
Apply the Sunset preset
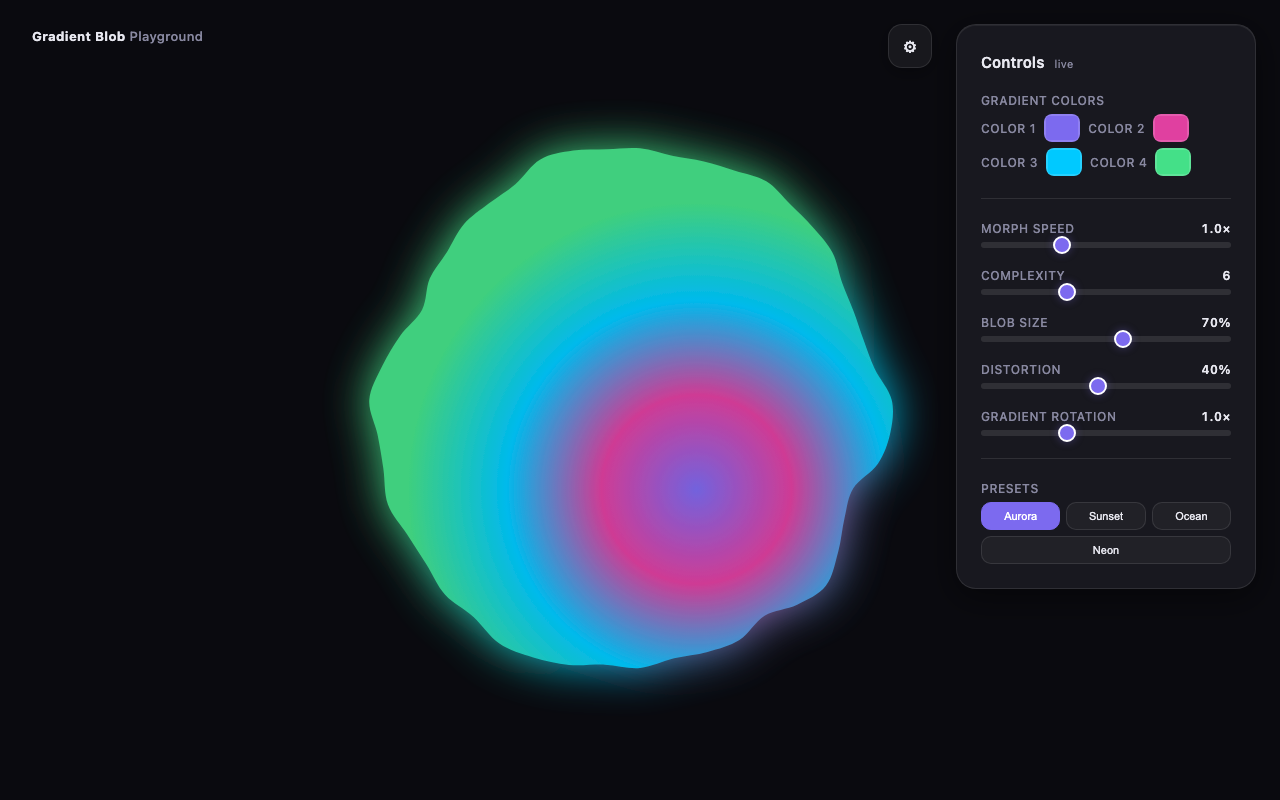coord(1106,516)
